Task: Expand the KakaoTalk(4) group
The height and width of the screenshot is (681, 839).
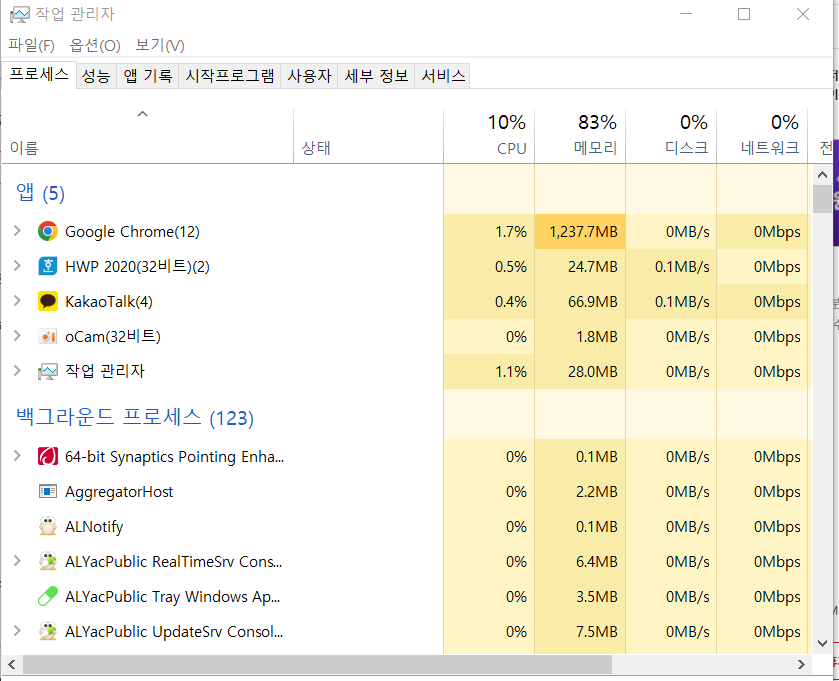Action: [17, 301]
